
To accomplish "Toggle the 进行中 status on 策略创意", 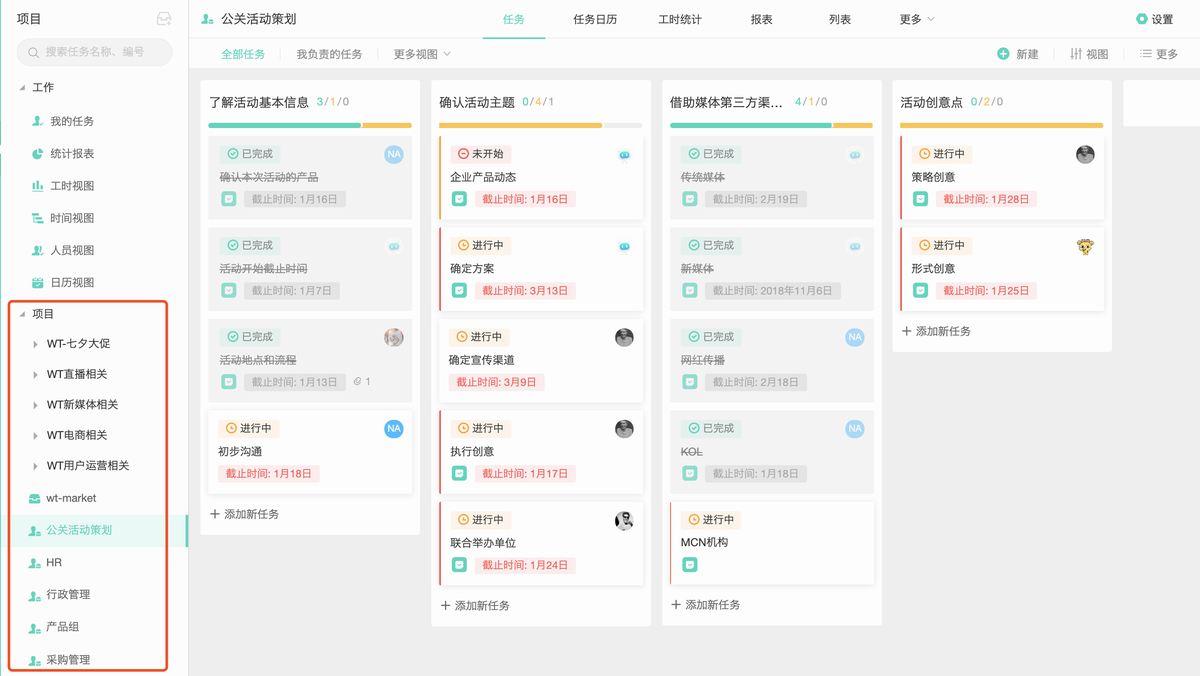I will pyautogui.click(x=941, y=154).
